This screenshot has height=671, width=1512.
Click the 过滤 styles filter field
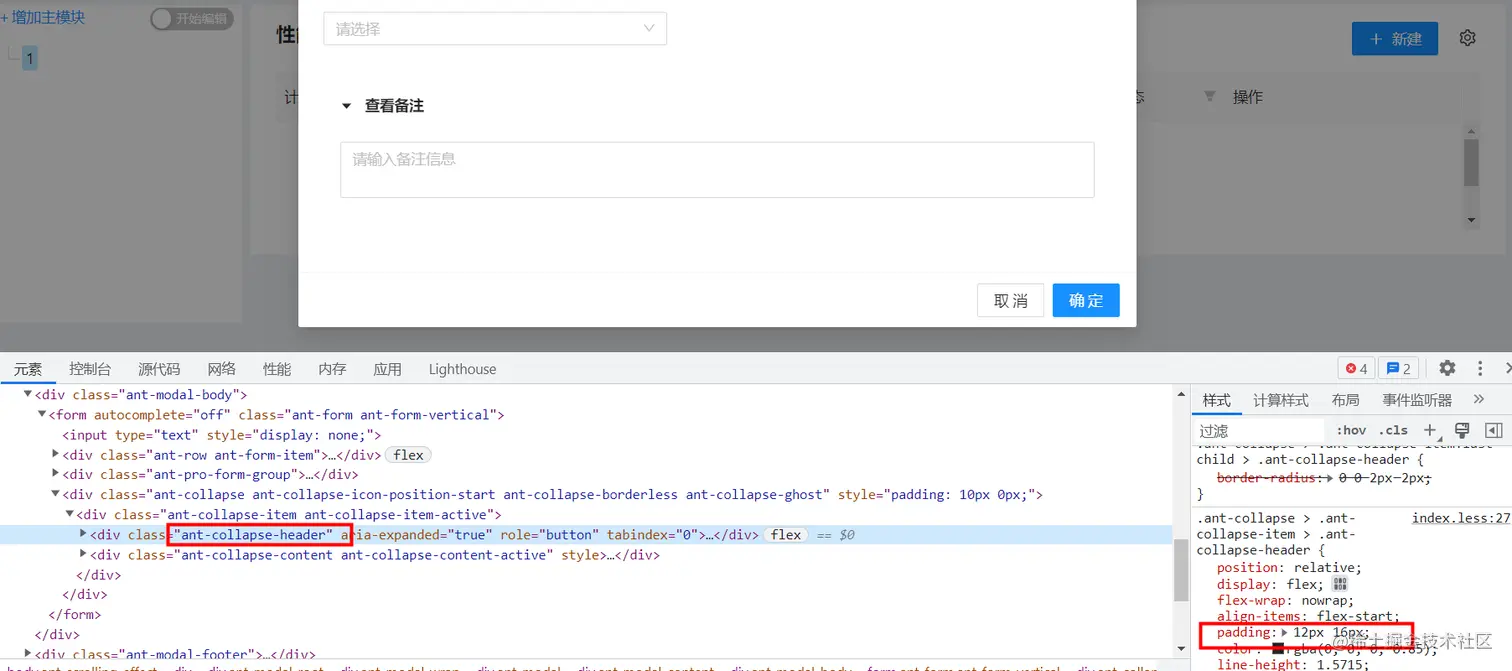point(1260,431)
